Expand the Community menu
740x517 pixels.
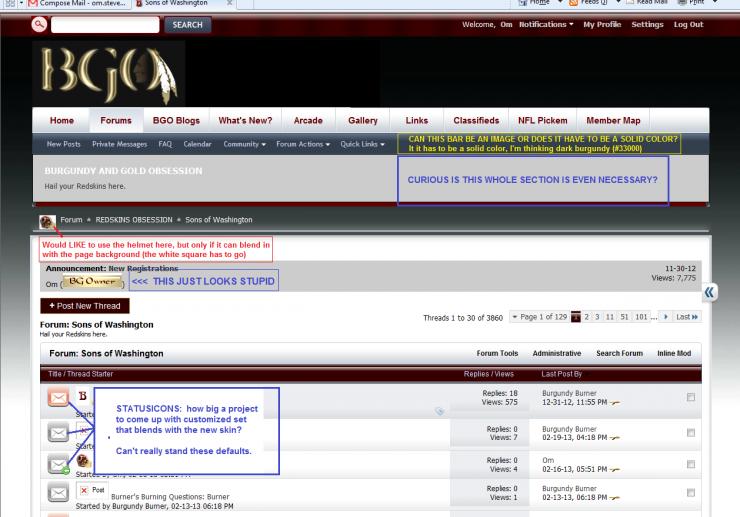[x=244, y=144]
